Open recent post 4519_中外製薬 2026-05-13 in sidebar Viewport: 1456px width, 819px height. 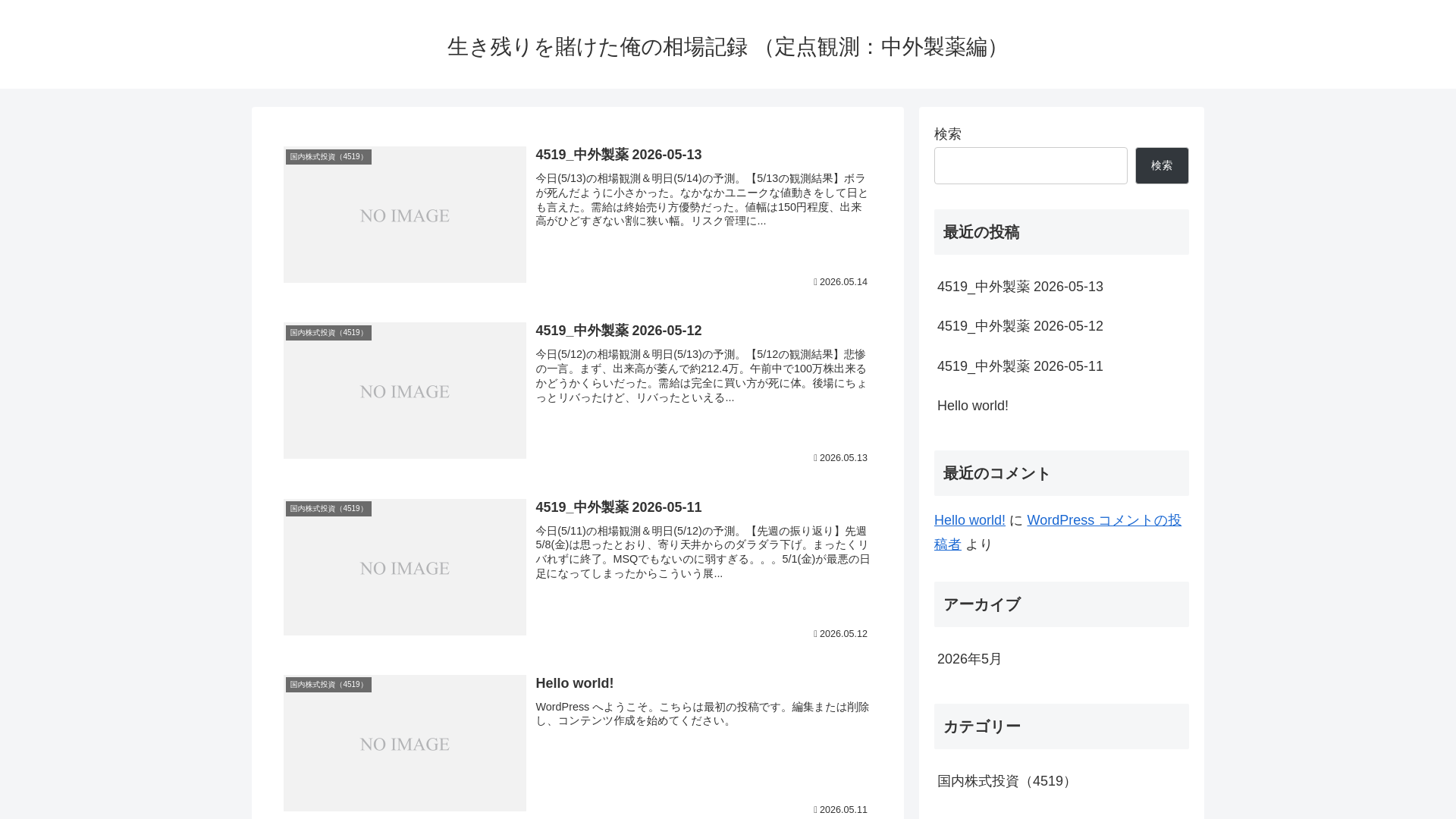tap(1020, 287)
